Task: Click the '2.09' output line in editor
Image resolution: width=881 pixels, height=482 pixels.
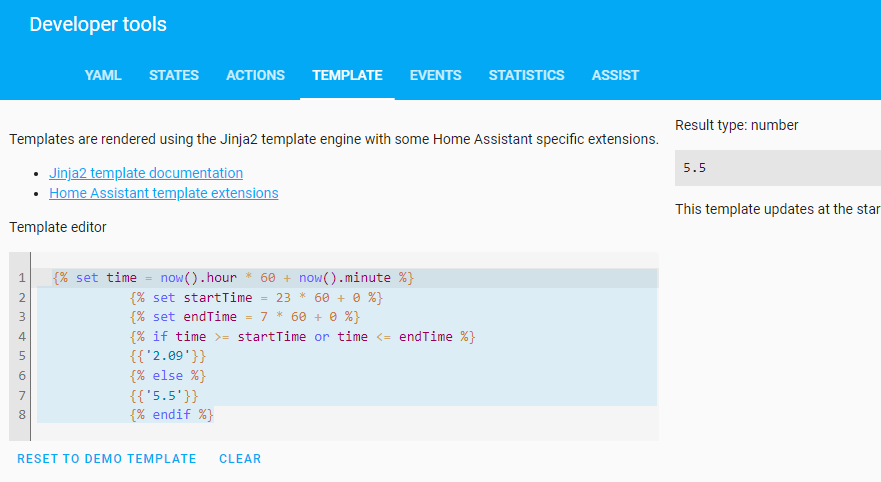Action: pos(168,356)
